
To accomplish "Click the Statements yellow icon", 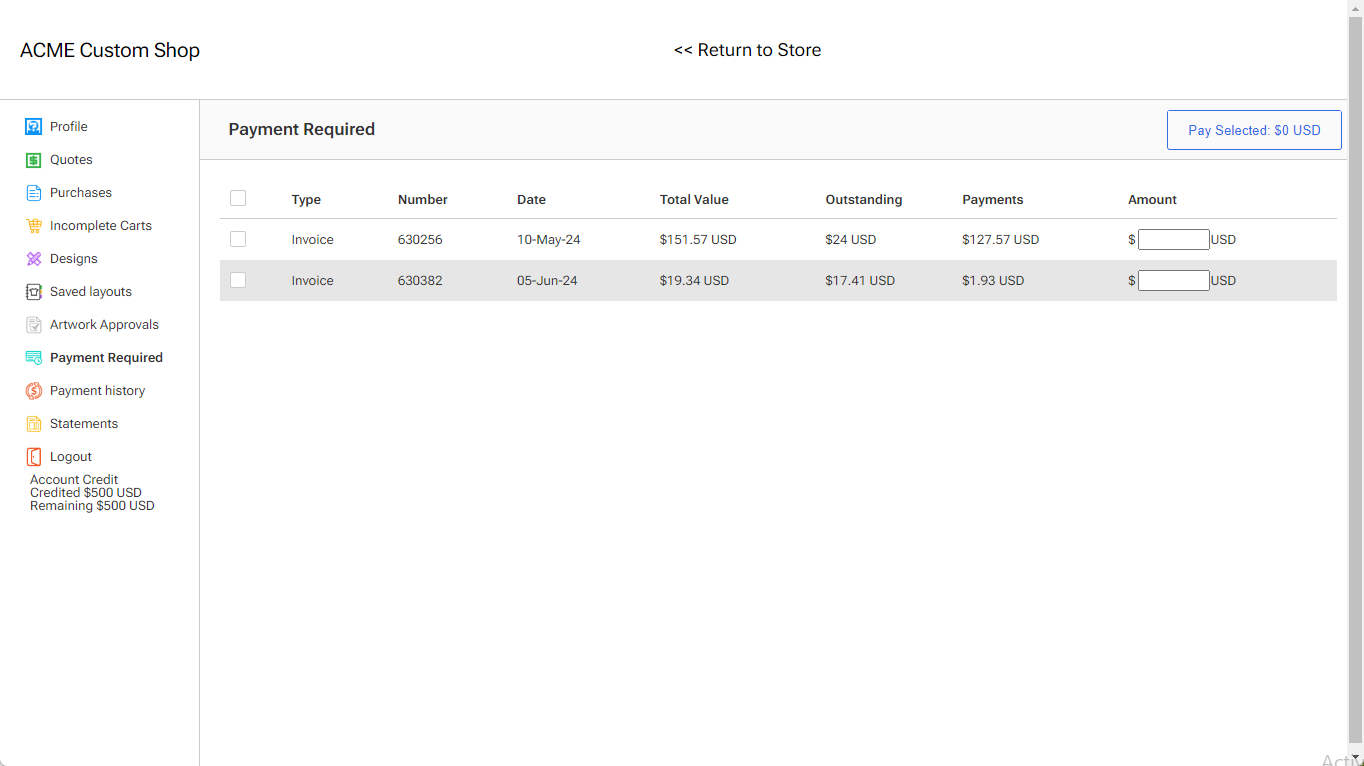I will [33, 424].
